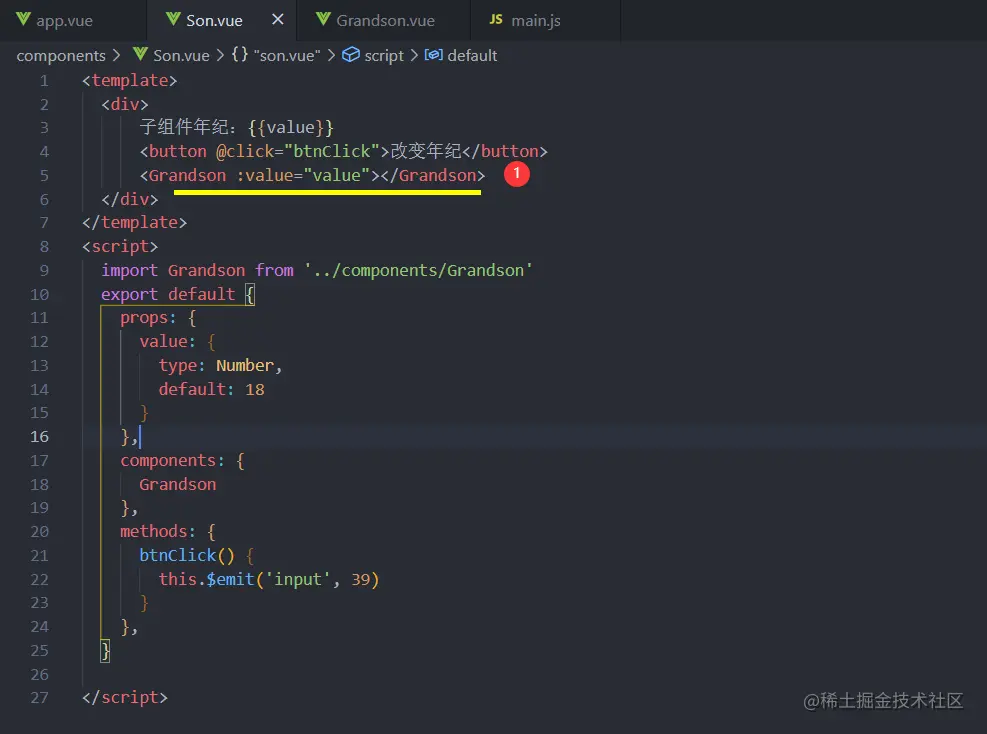Click line number 10 in gutter
The height and width of the screenshot is (734, 987).
pyautogui.click(x=39, y=294)
